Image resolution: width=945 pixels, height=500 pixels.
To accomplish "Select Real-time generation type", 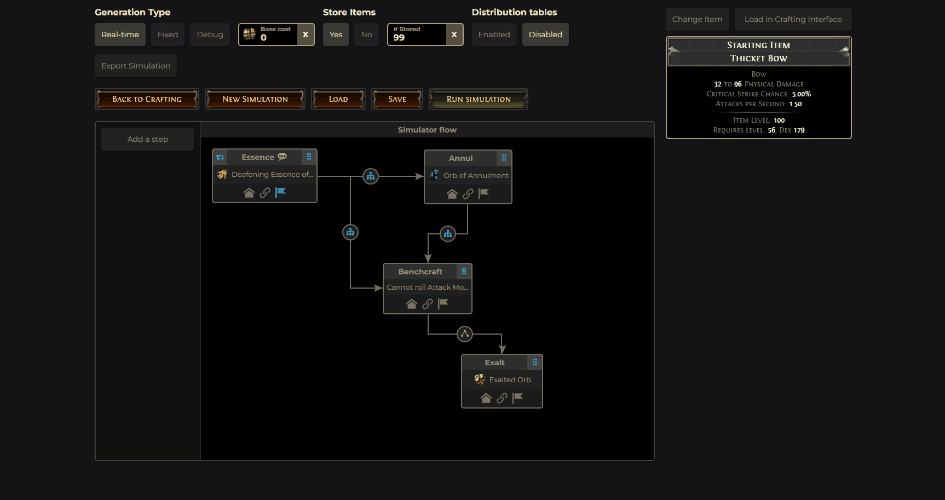I will tap(120, 34).
